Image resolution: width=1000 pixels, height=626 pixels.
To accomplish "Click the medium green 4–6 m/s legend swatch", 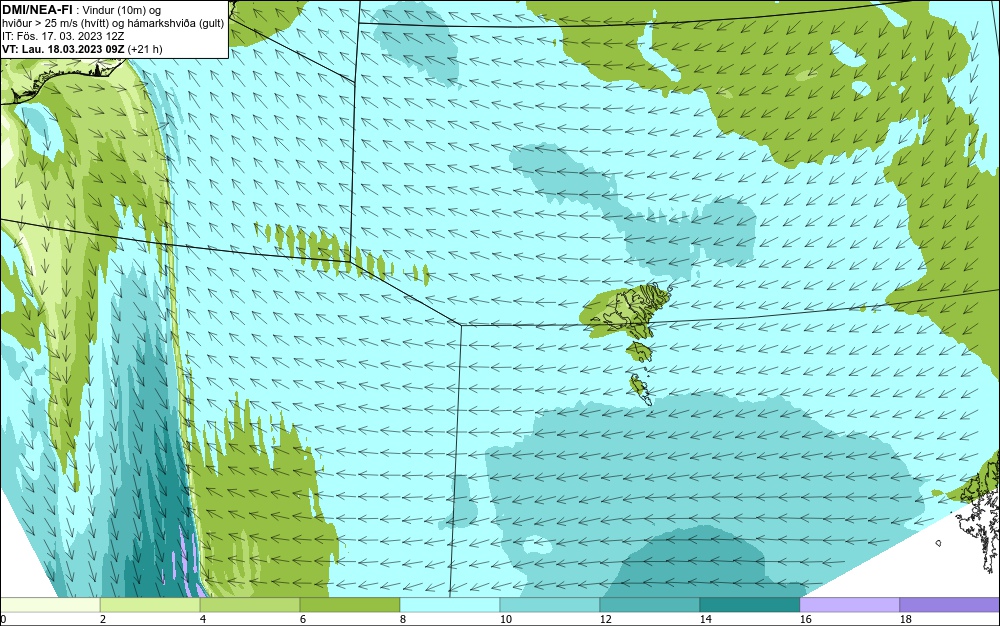I will click(x=250, y=605).
